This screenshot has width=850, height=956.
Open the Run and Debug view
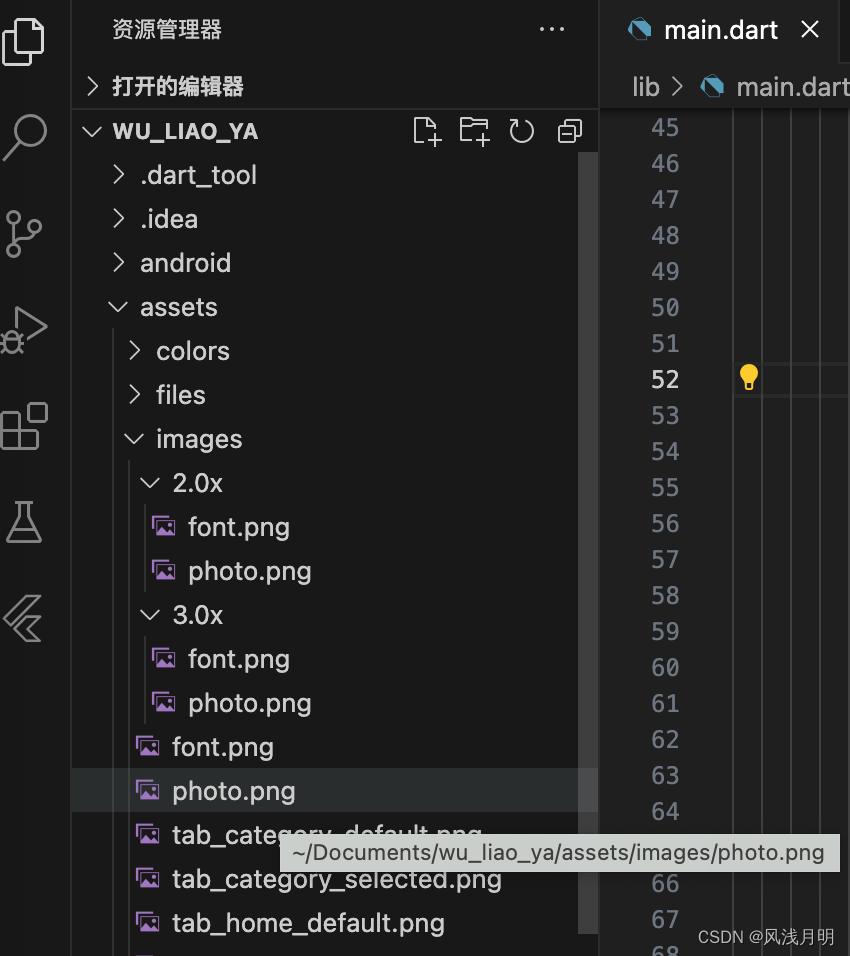[x=23, y=330]
